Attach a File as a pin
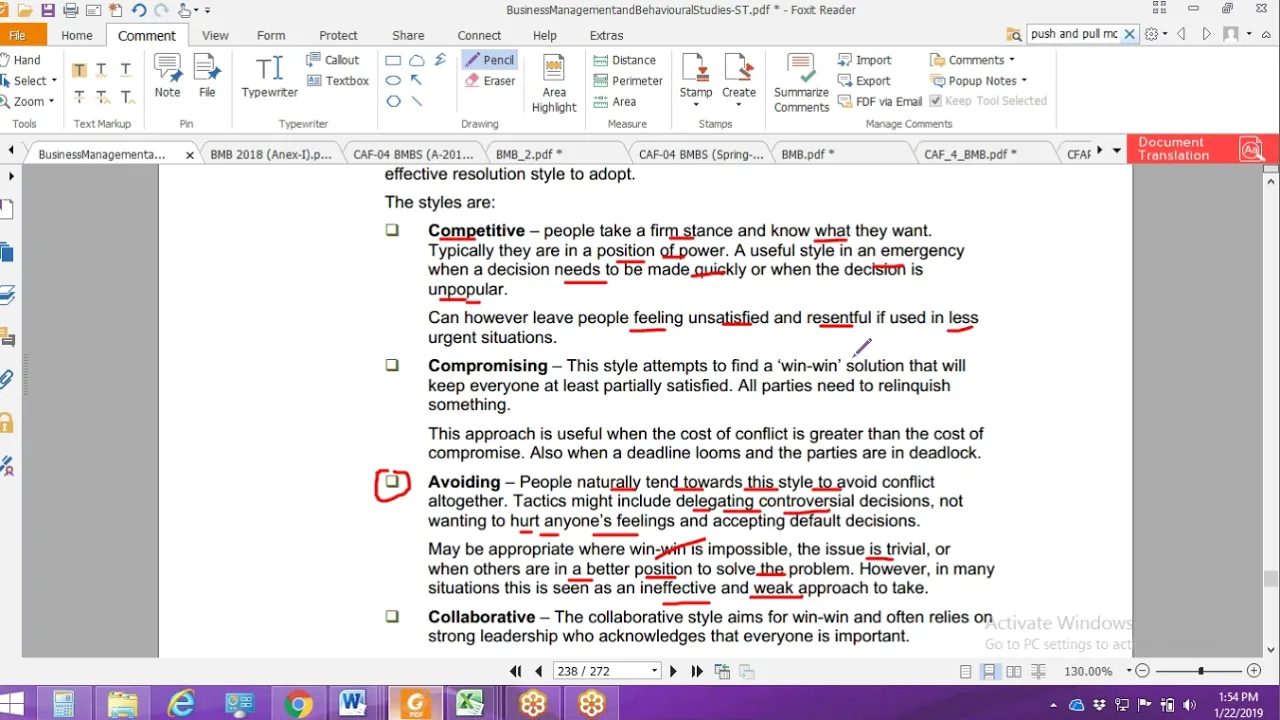 207,76
